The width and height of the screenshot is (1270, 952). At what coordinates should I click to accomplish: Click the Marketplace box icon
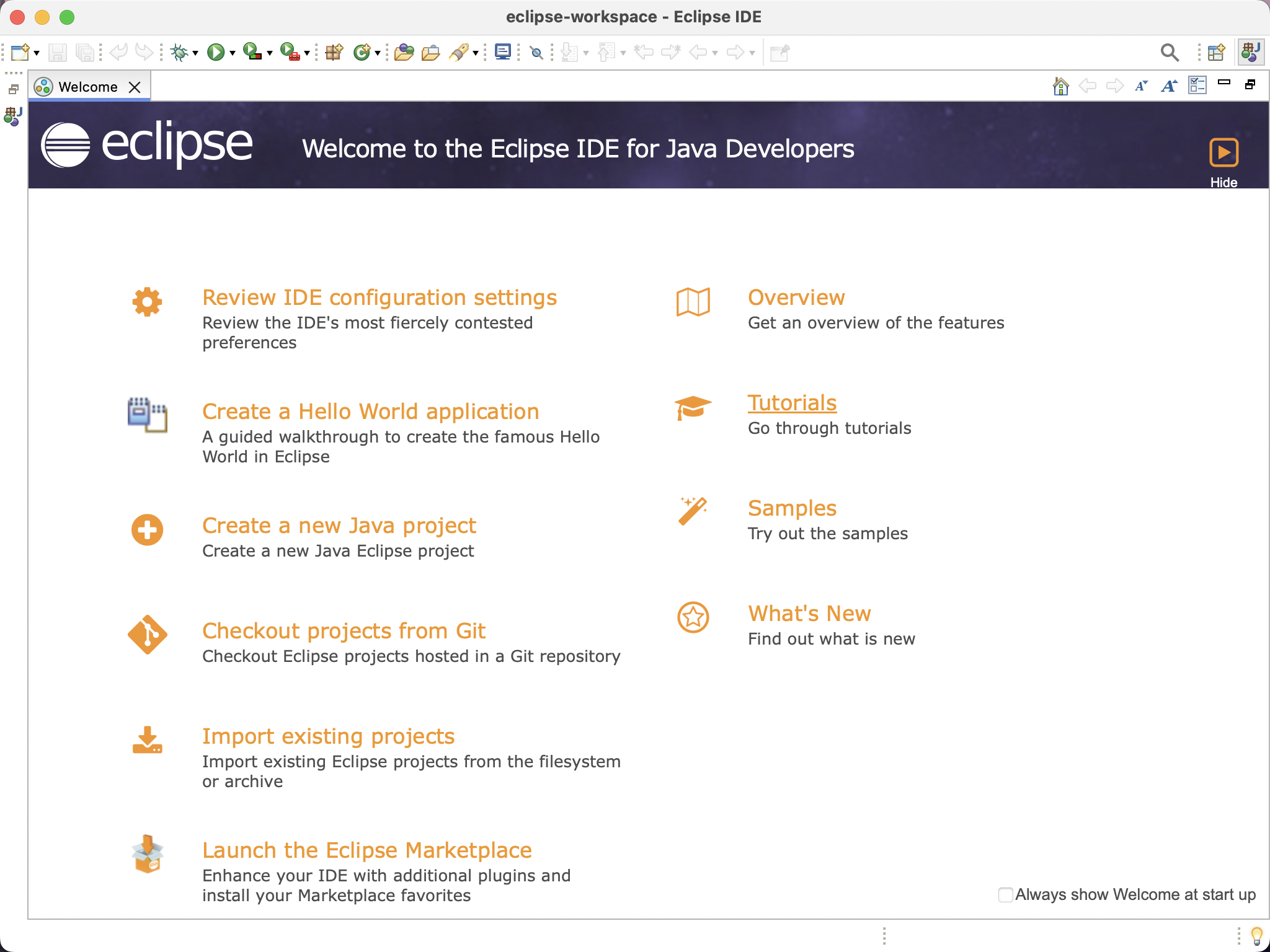[147, 854]
